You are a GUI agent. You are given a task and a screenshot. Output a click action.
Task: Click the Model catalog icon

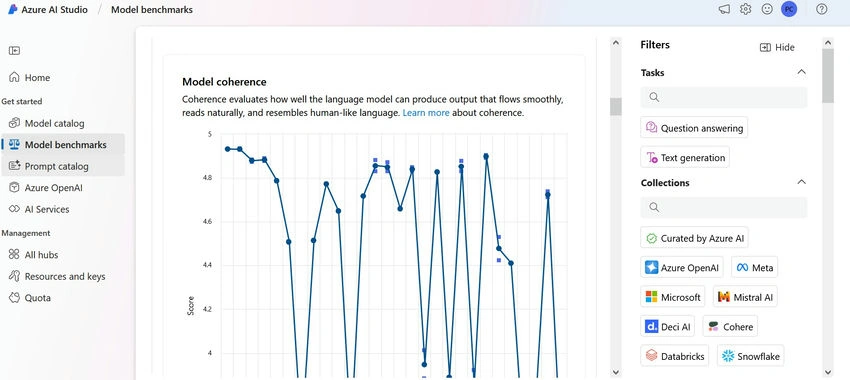15,123
